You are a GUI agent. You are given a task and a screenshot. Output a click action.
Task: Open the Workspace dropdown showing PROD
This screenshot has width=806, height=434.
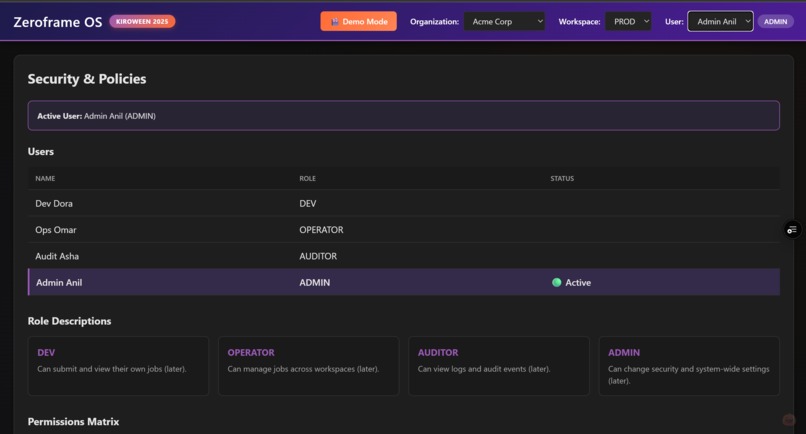[x=628, y=22]
